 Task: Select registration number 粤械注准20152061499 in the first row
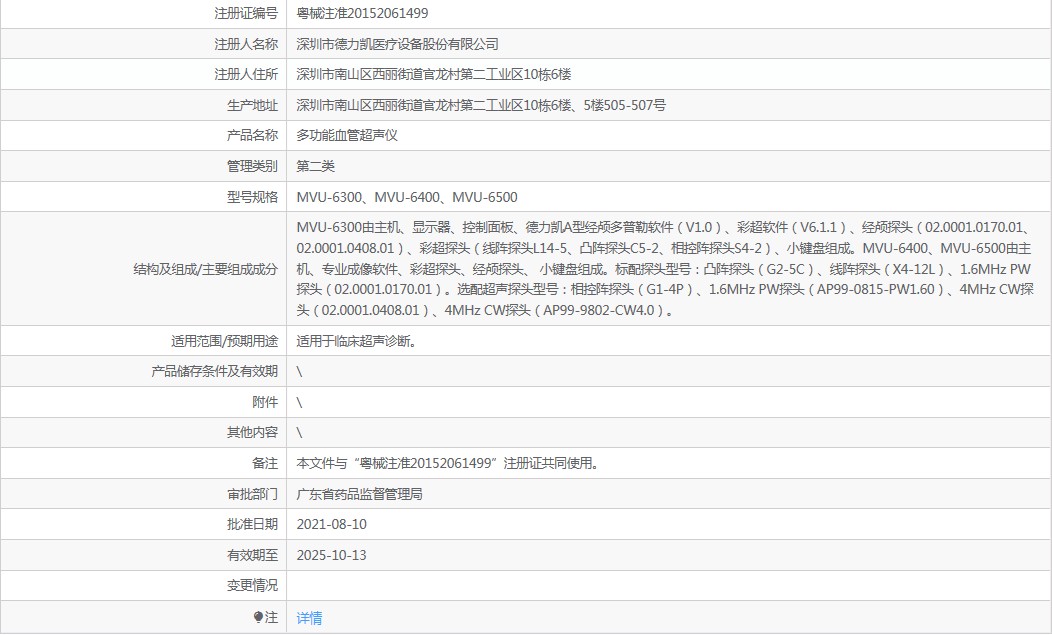362,13
